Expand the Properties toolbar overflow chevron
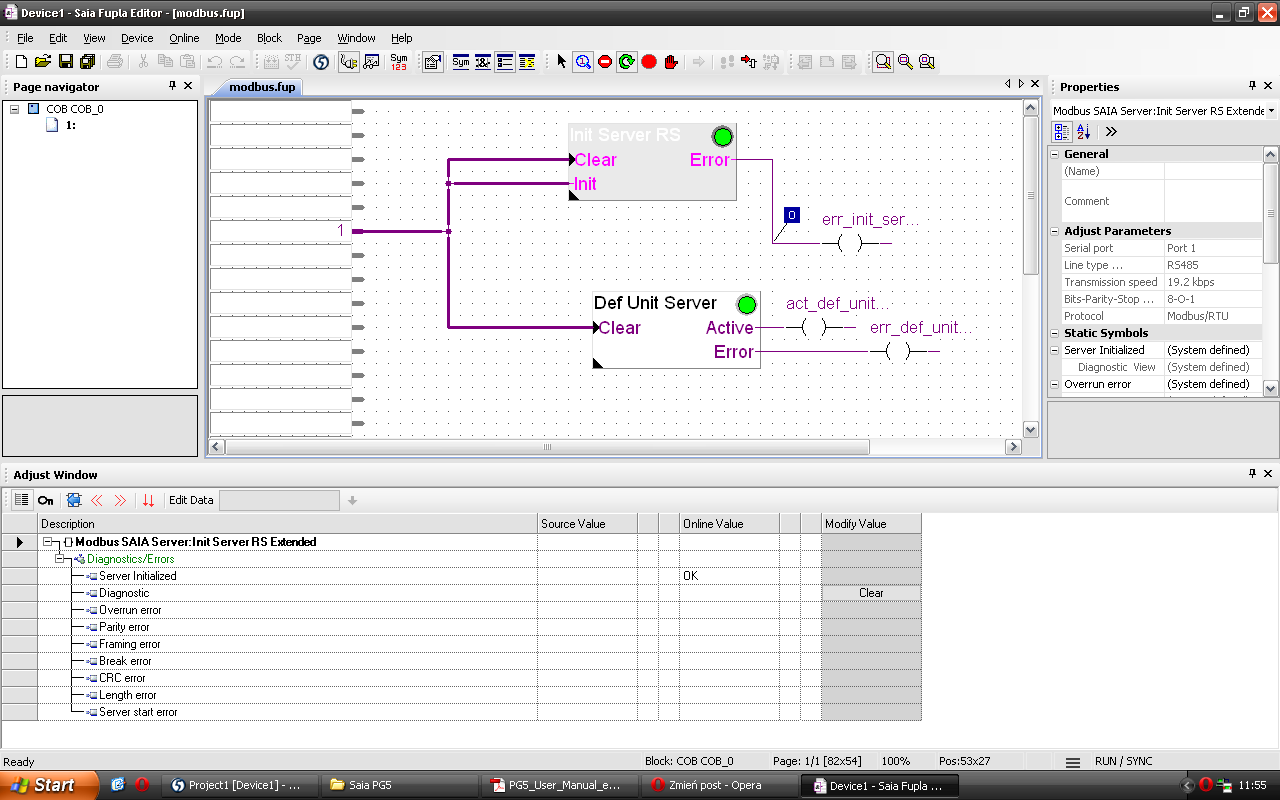This screenshot has width=1280, height=800. (1111, 132)
